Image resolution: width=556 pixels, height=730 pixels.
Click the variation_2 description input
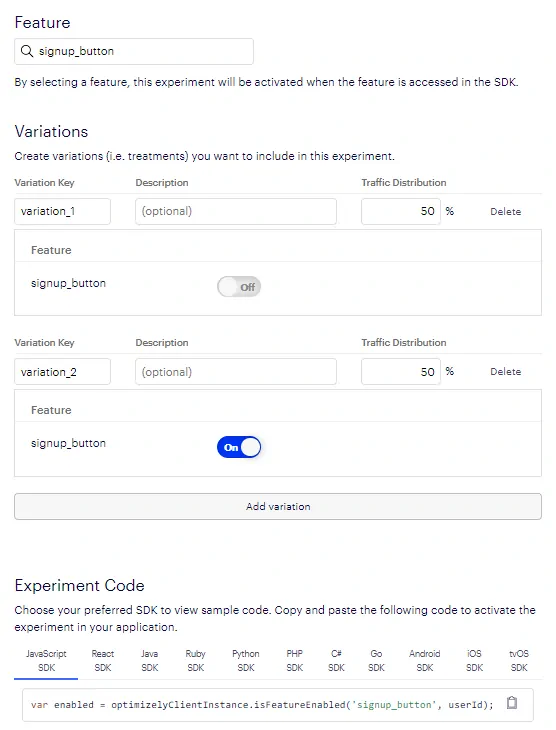click(236, 372)
